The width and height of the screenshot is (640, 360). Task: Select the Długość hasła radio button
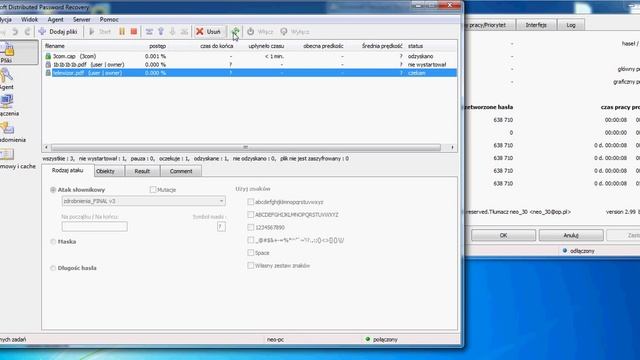53,268
